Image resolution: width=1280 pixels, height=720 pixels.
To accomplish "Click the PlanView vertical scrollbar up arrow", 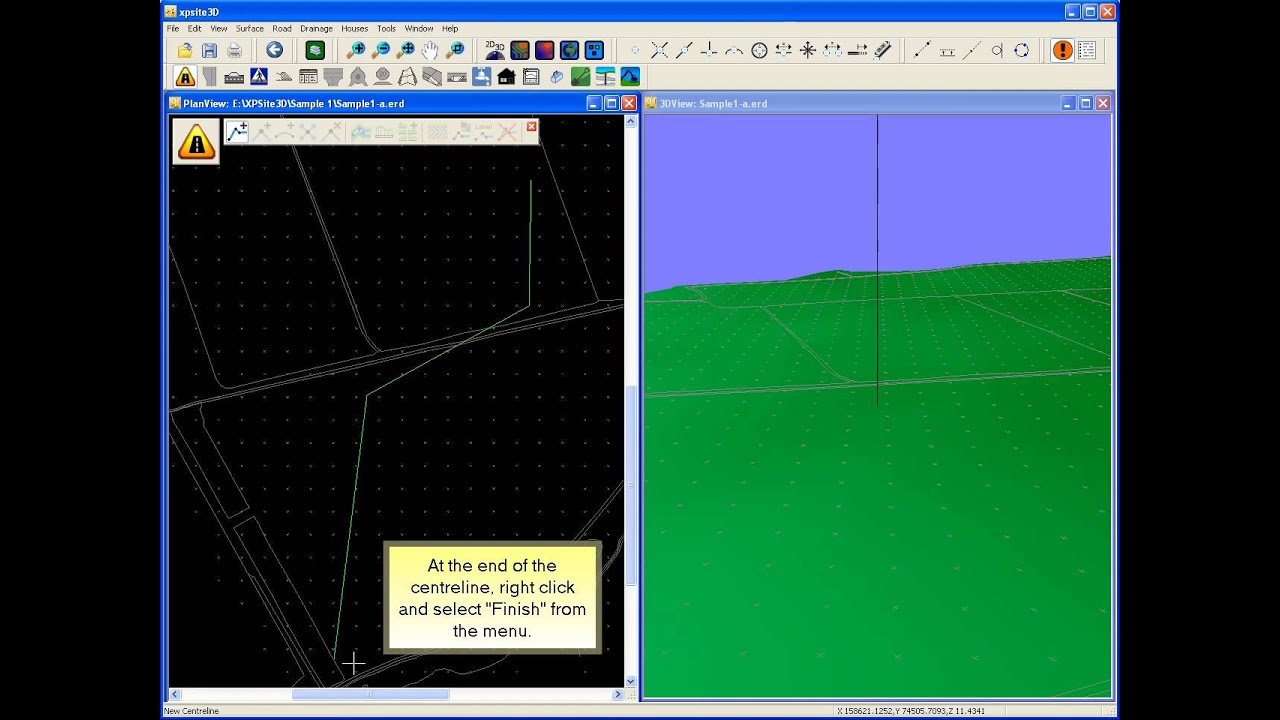I will (x=630, y=121).
